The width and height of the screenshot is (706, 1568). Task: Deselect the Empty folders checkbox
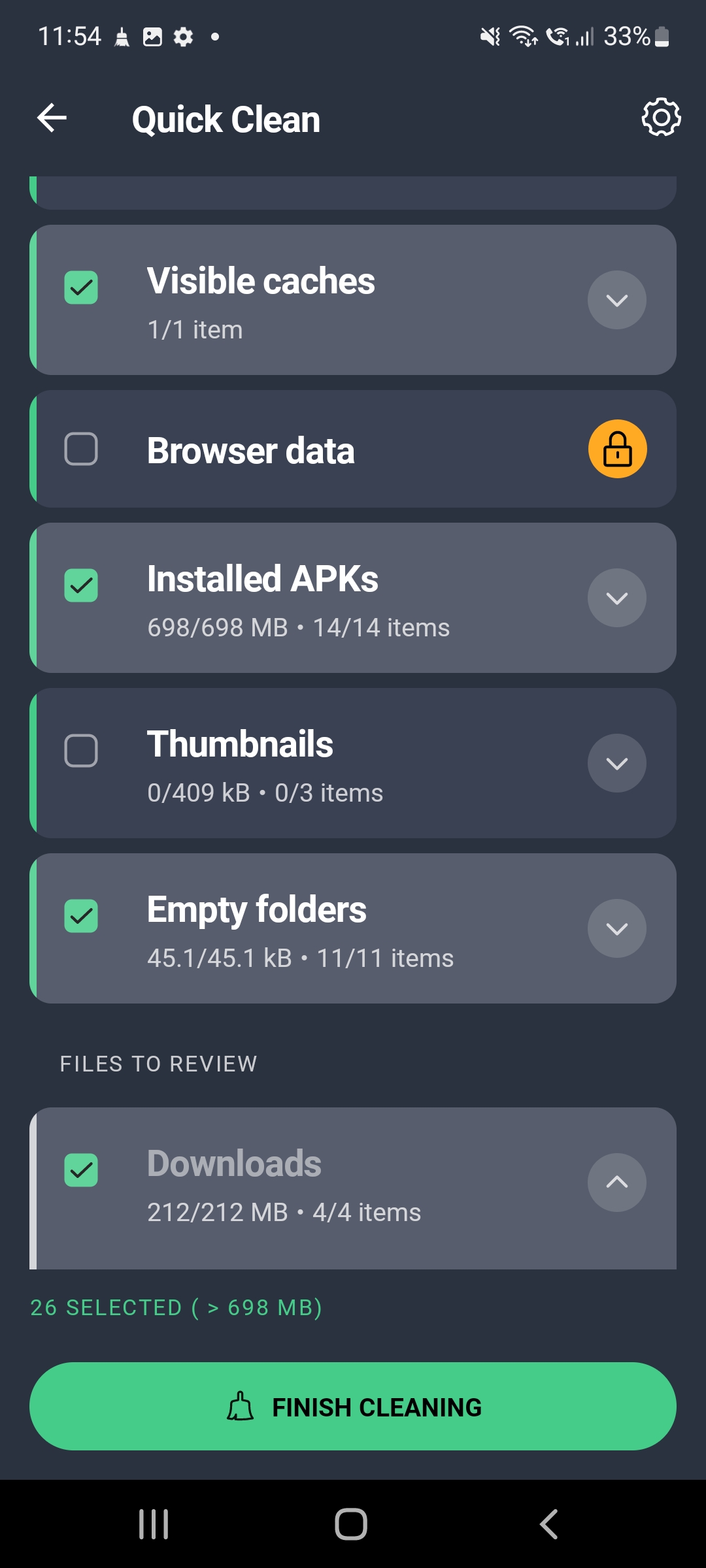81,916
